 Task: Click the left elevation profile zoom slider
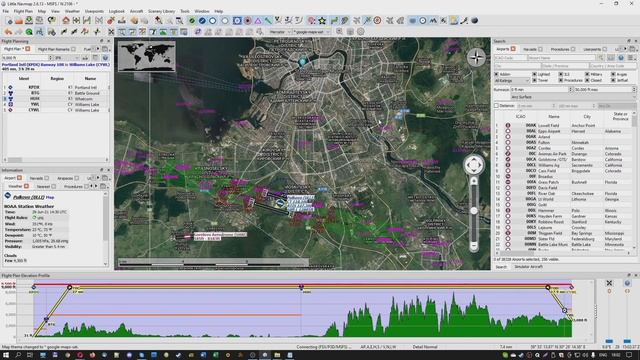(609, 341)
